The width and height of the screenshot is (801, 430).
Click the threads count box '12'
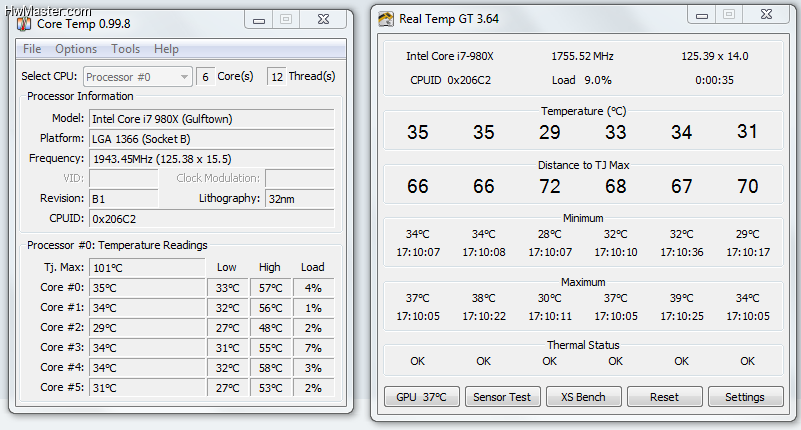coord(276,77)
